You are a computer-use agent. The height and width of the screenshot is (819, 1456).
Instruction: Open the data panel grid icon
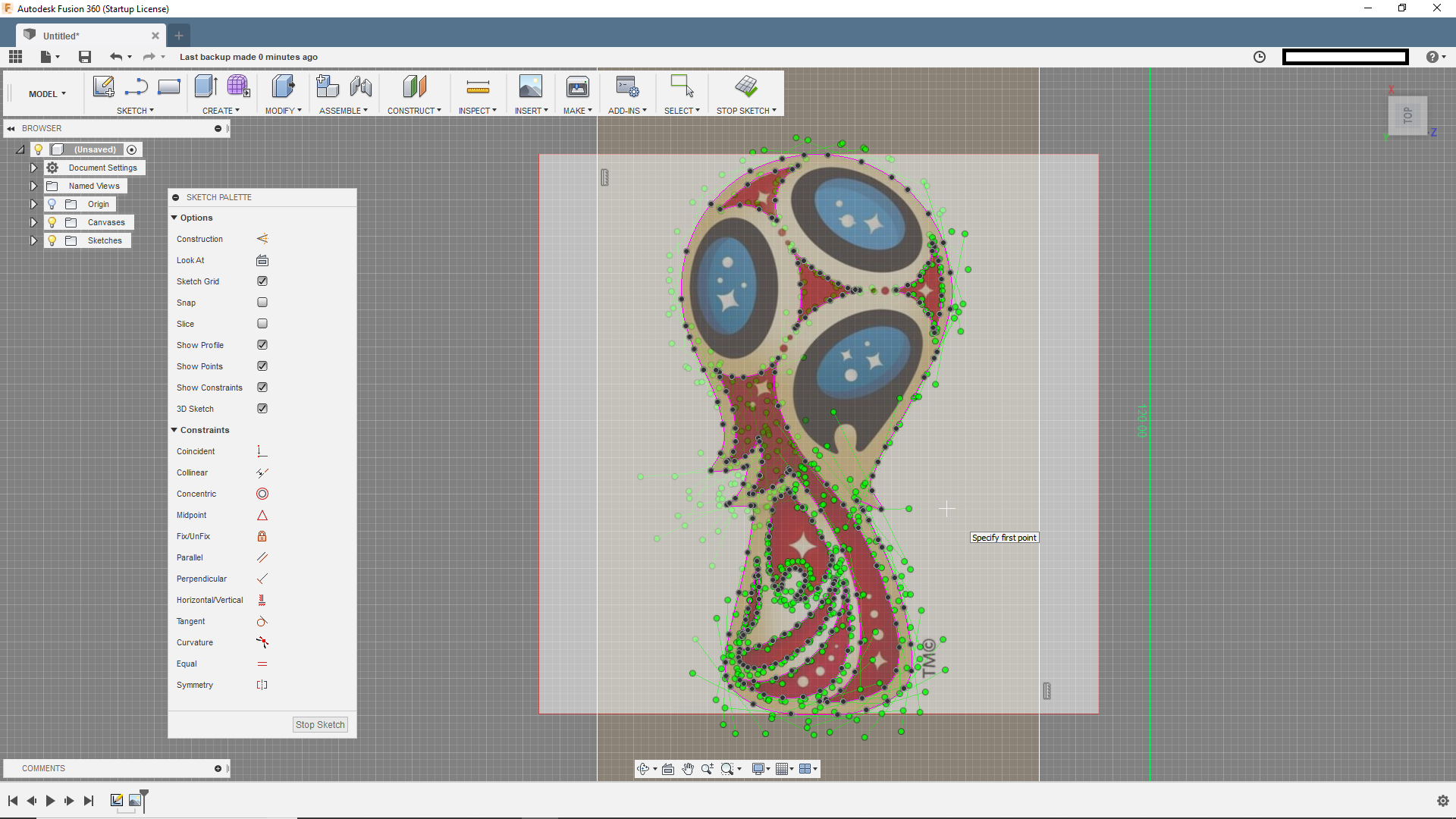click(15, 57)
